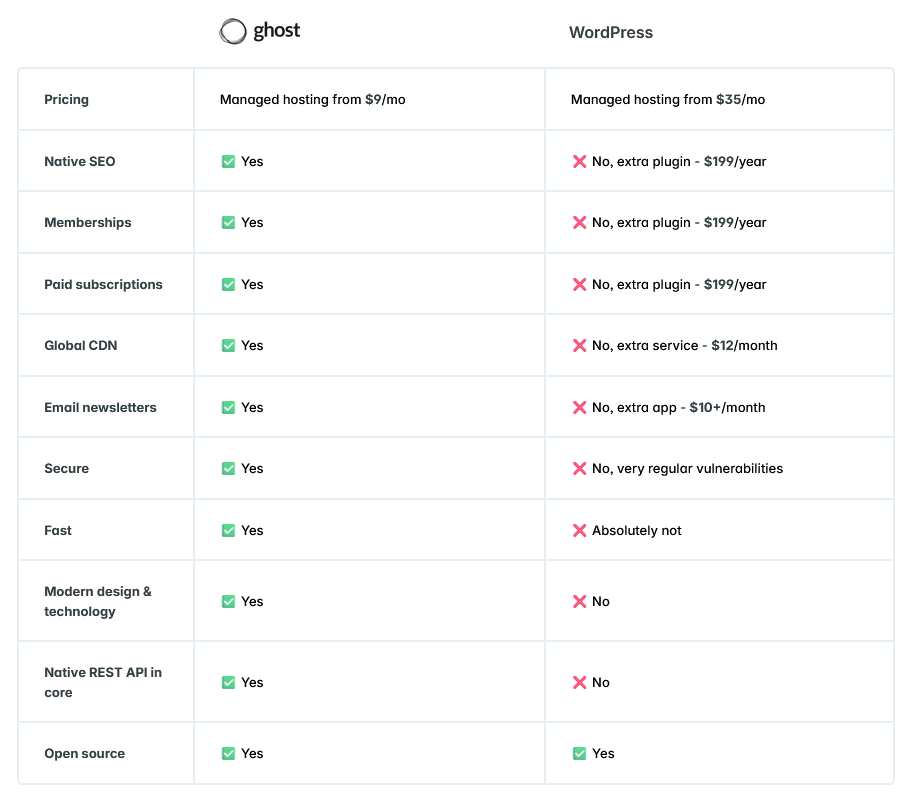This screenshot has height=805, width=924.
Task: Click the green checkmark in Memberships row
Action: coord(229,223)
